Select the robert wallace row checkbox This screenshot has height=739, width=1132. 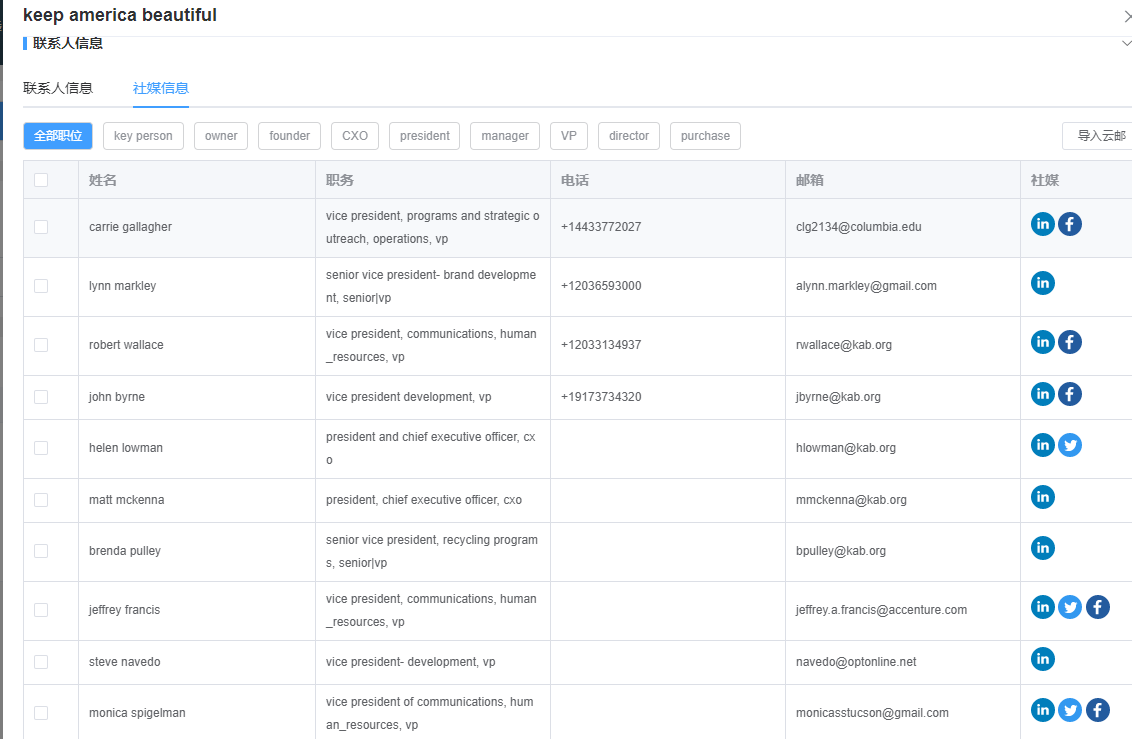(x=41, y=345)
